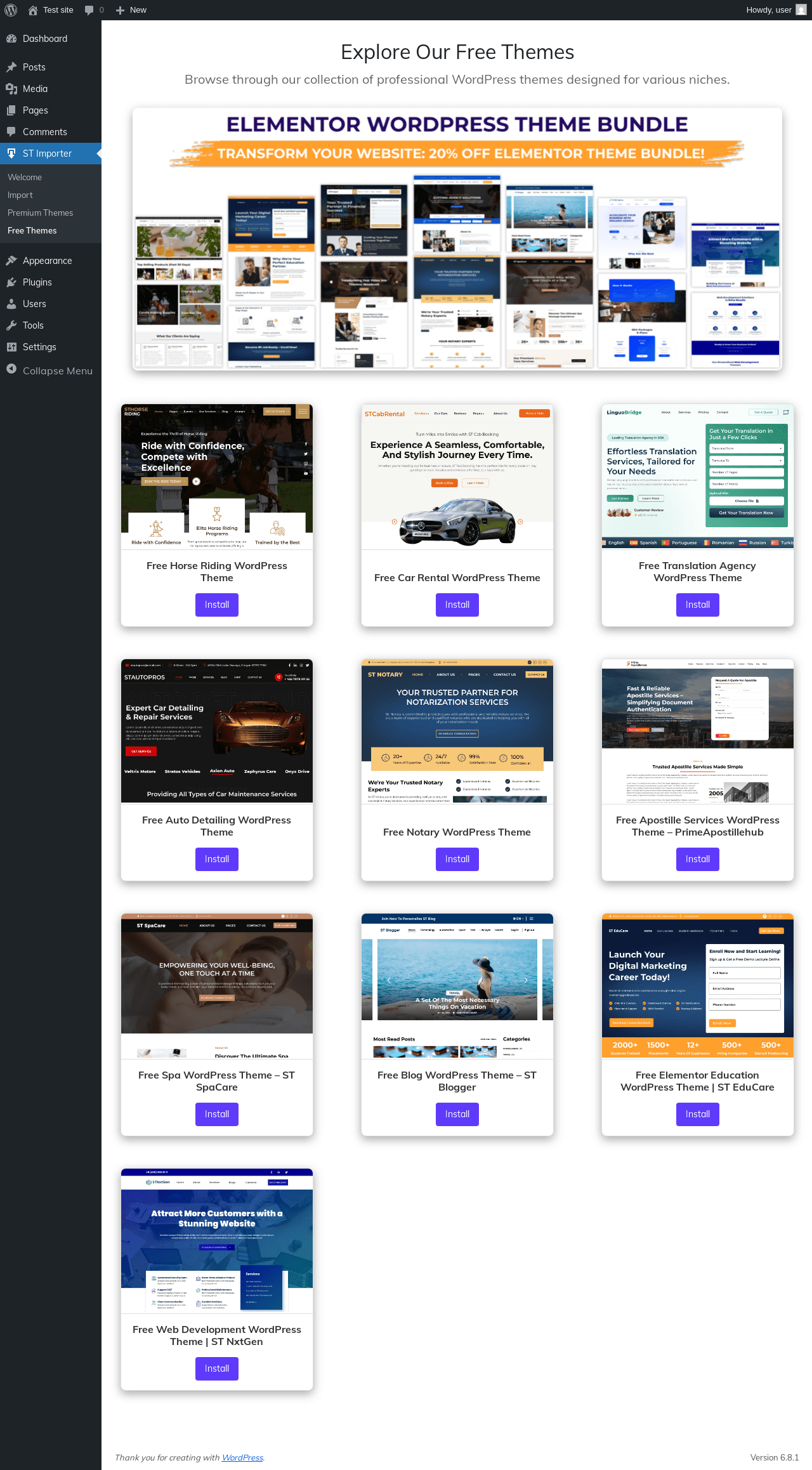Follow the WordPress footer link
The height and width of the screenshot is (1470, 812).
(x=242, y=1457)
